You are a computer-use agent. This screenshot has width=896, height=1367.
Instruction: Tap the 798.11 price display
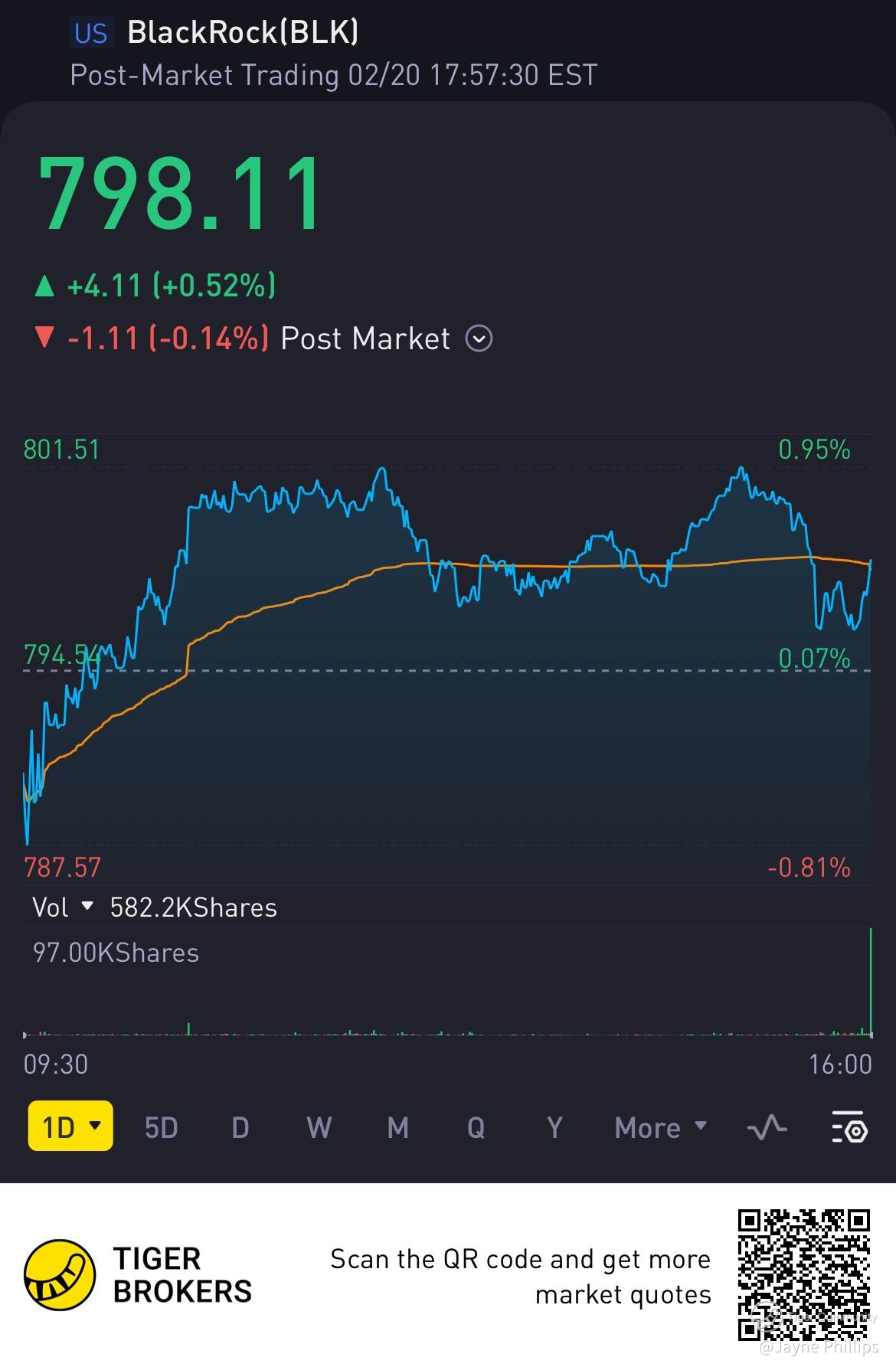pyautogui.click(x=182, y=193)
